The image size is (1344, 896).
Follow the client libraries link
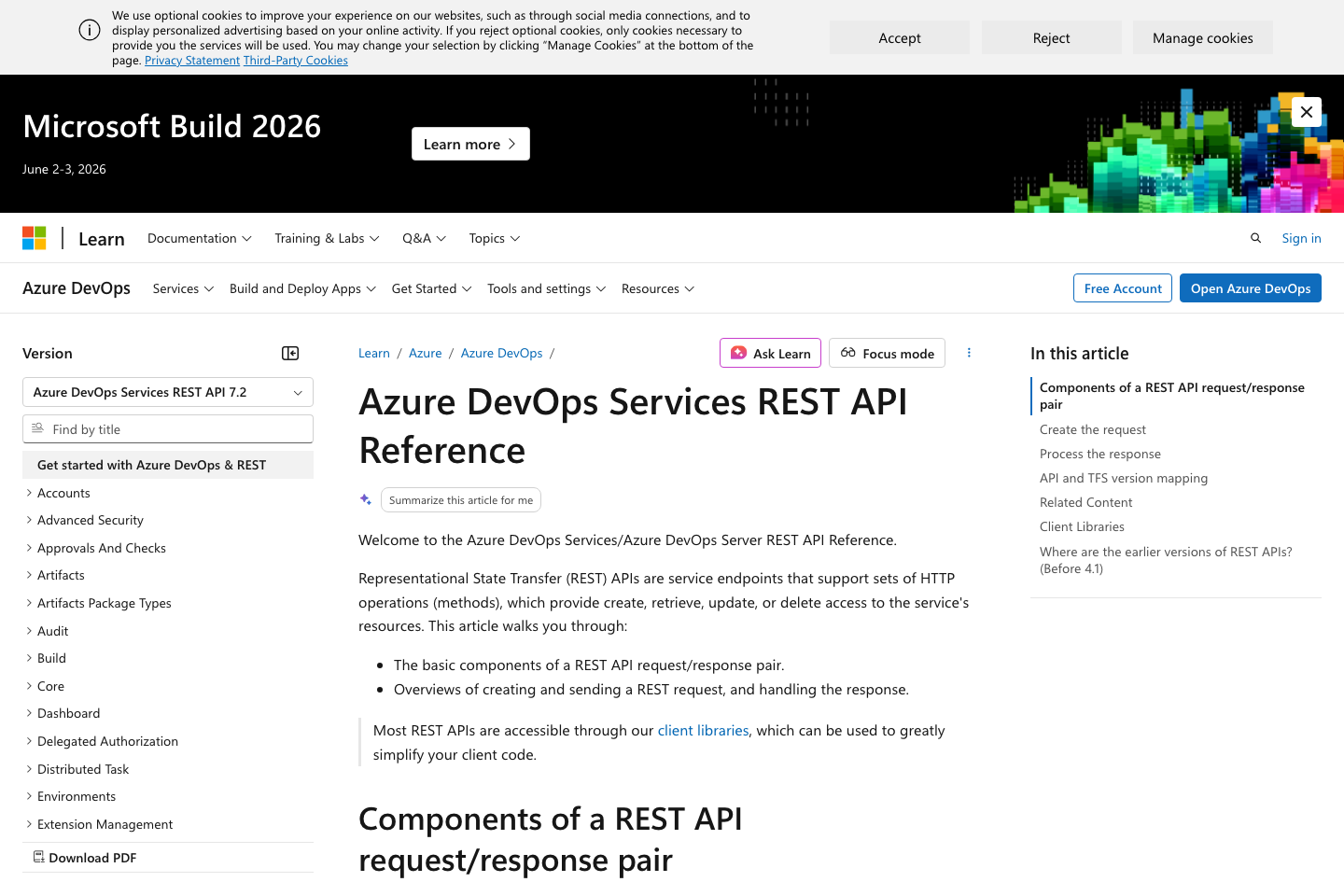tap(703, 730)
